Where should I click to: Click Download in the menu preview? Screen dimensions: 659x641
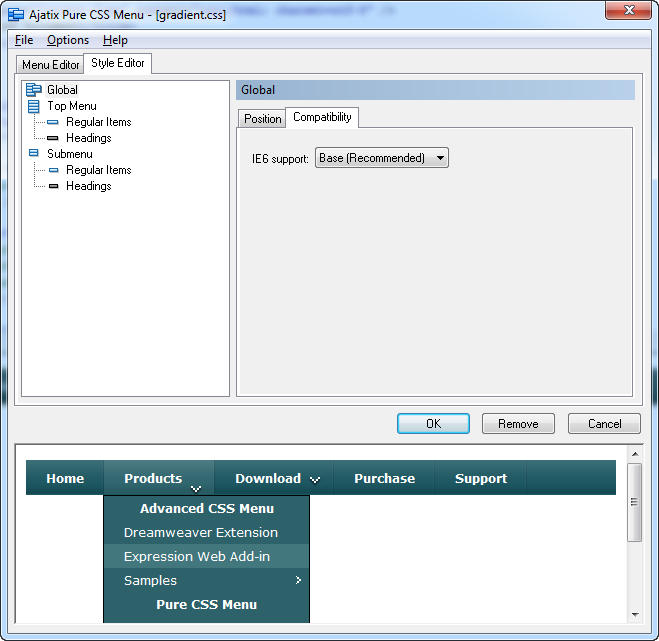(274, 478)
